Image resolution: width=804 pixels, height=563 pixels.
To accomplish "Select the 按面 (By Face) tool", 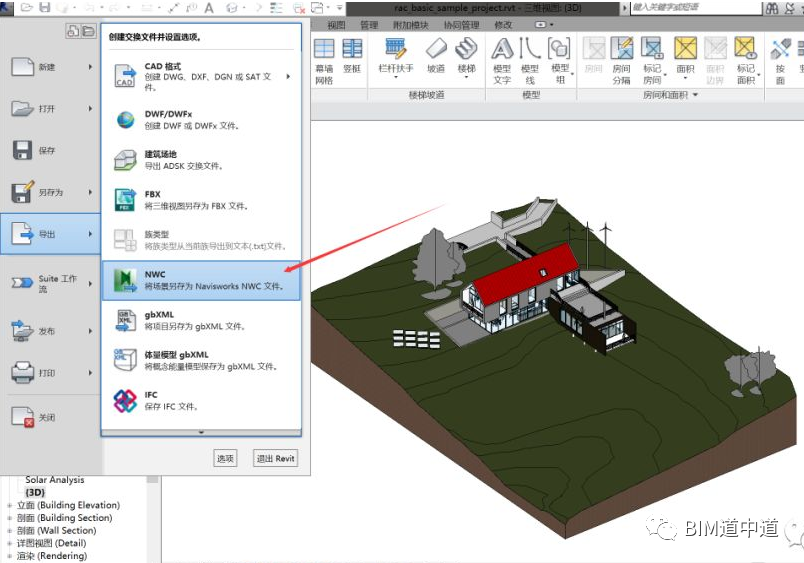I will 780,61.
